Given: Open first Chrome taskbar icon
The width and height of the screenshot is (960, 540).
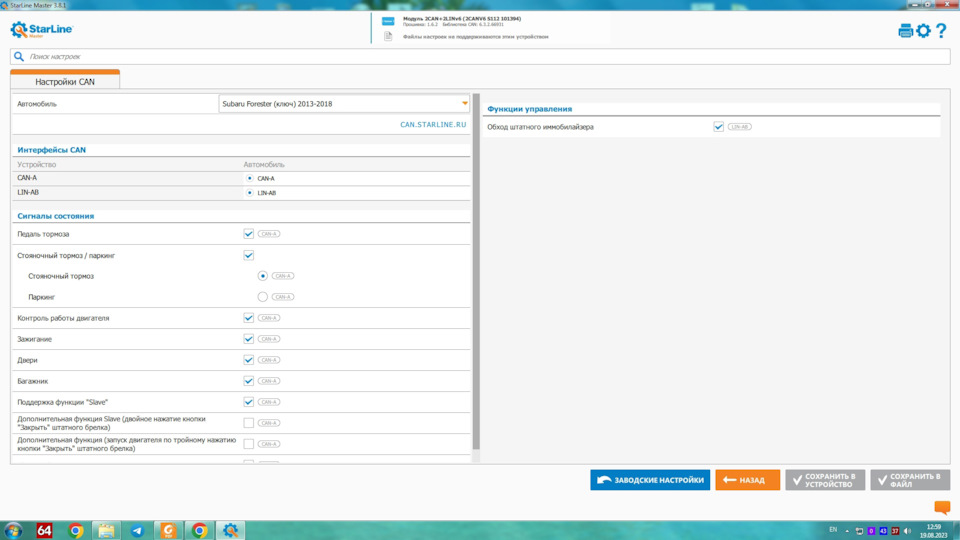Looking at the screenshot, I should [x=75, y=530].
